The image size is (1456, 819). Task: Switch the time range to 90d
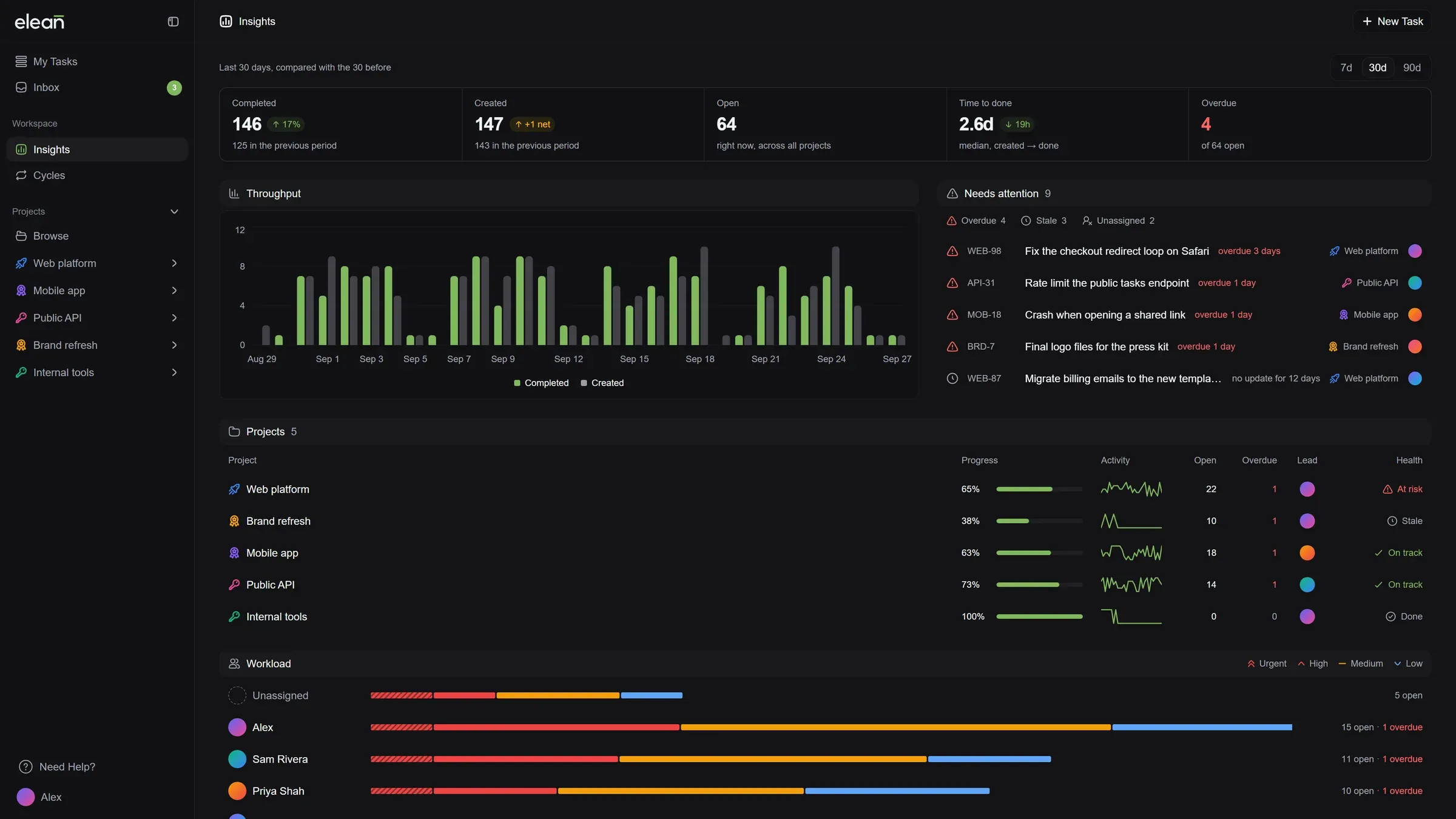click(x=1412, y=67)
